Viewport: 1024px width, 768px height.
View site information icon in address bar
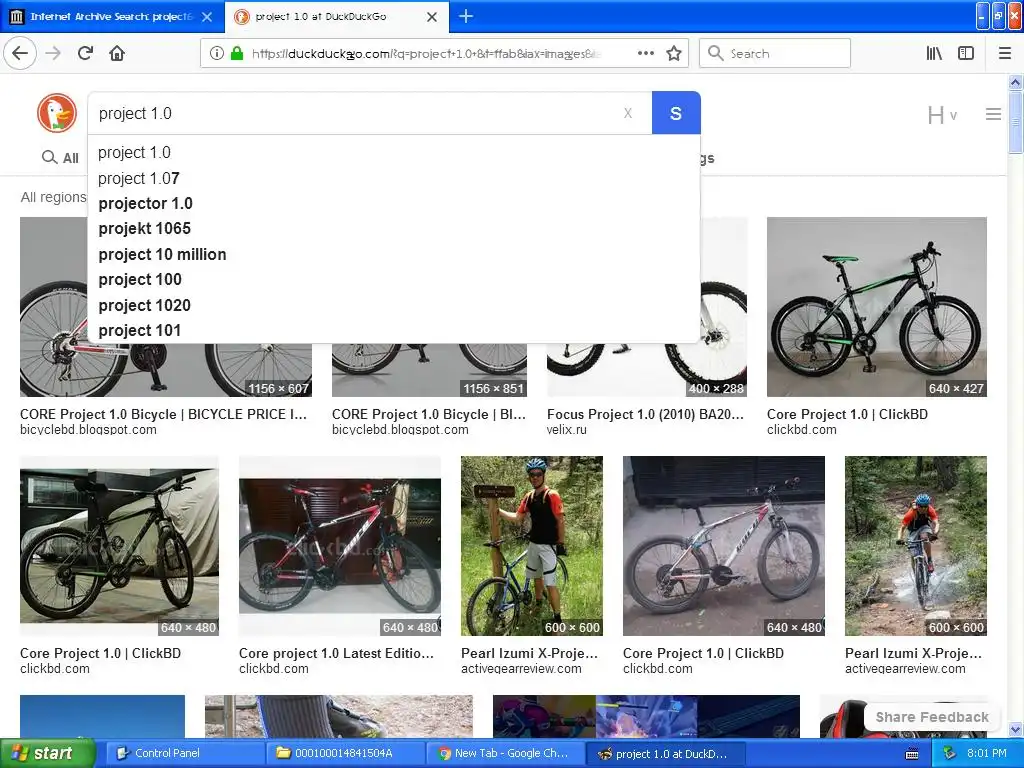(x=217, y=54)
